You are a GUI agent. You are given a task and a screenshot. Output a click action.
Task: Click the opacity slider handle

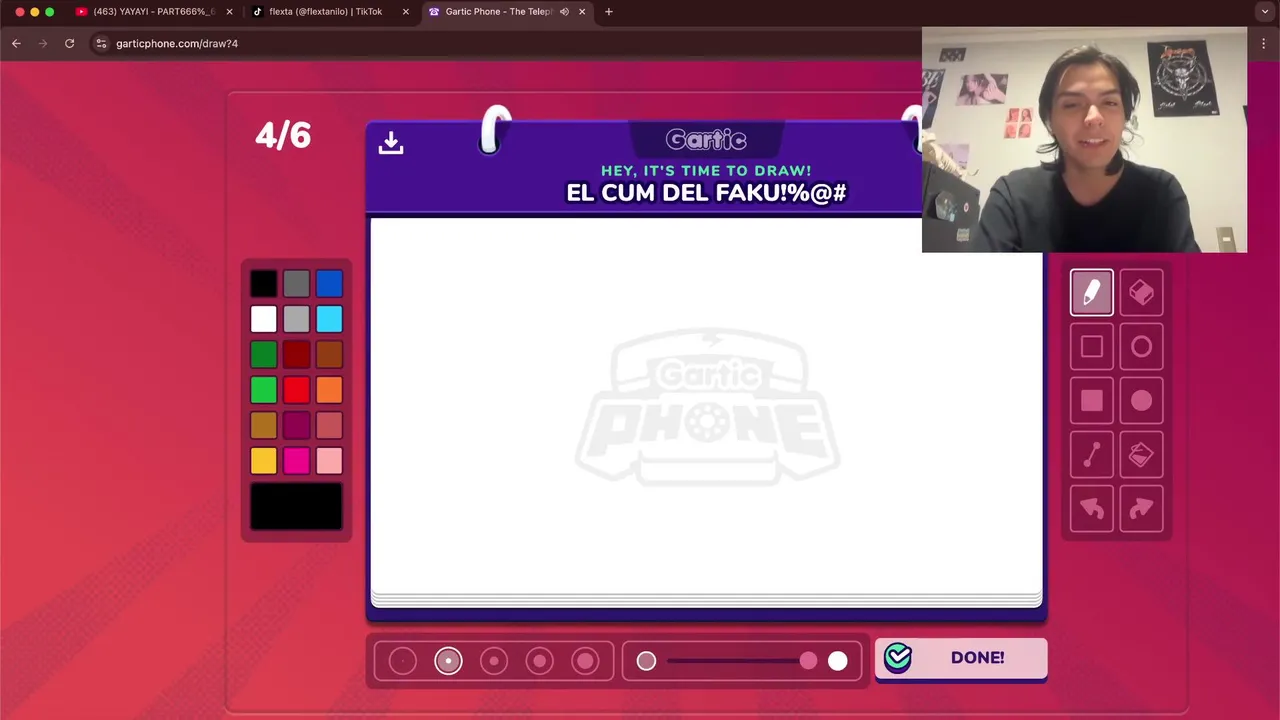click(x=808, y=661)
